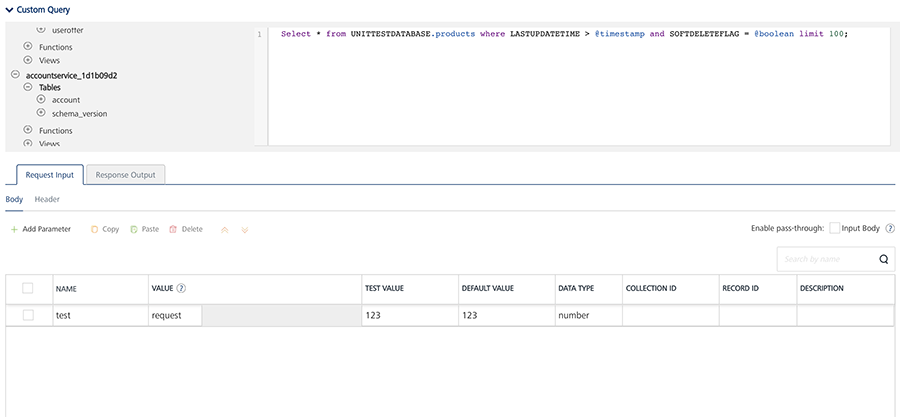Collapse the Custom Query section
900x417 pixels.
9,9
